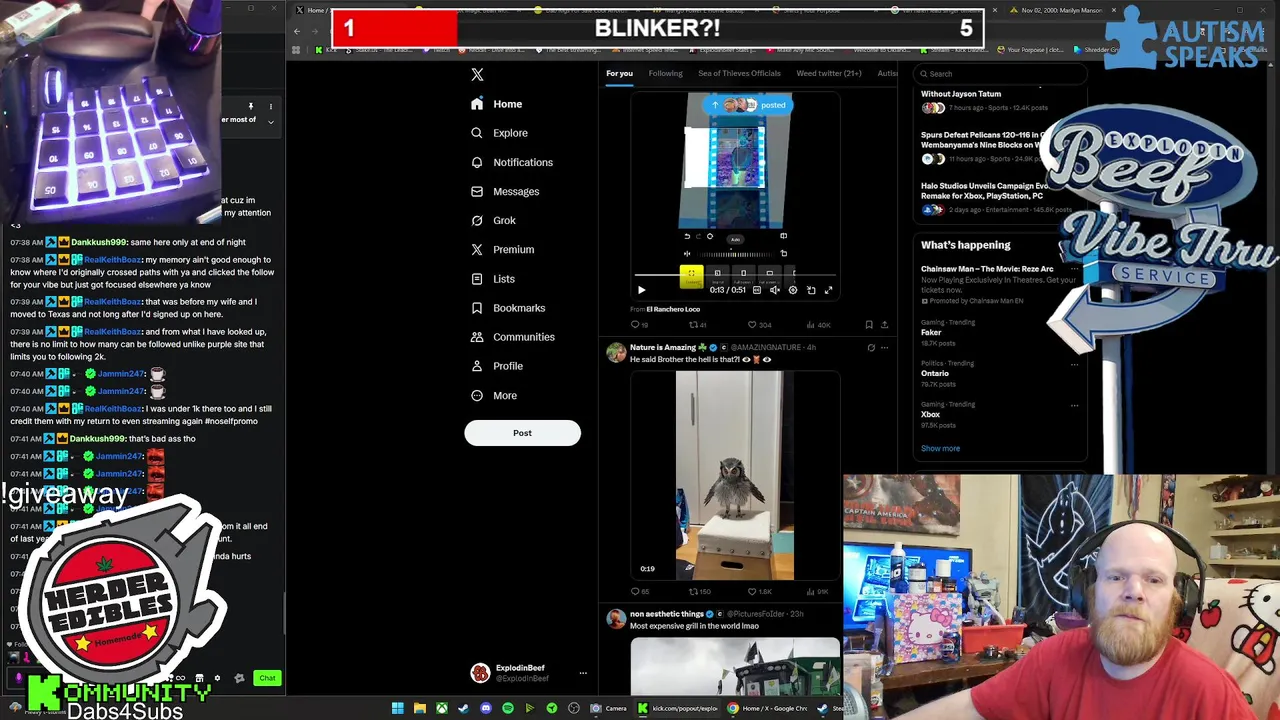Switch to the Weed twitter tab
The height and width of the screenshot is (720, 1280).
(828, 73)
